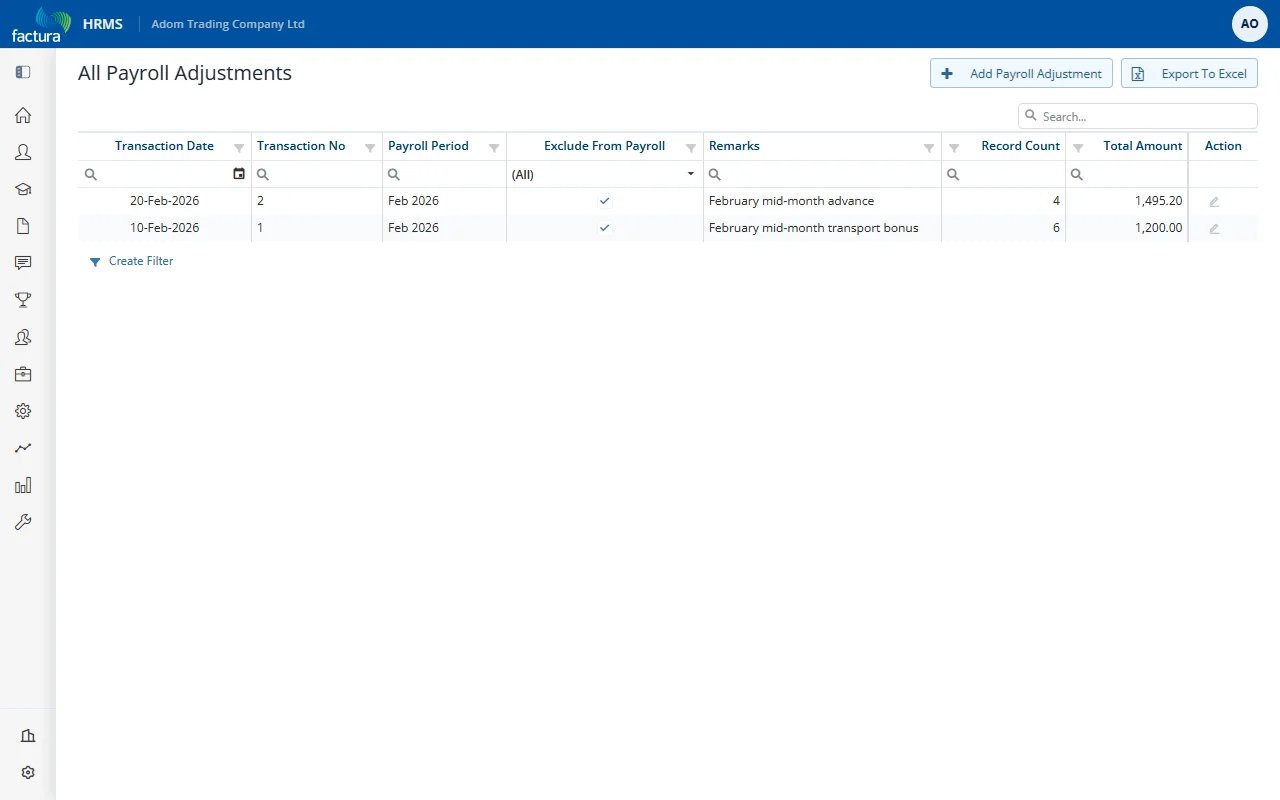
Task: Select the 1,495.20 total amount cell
Action: click(1127, 201)
